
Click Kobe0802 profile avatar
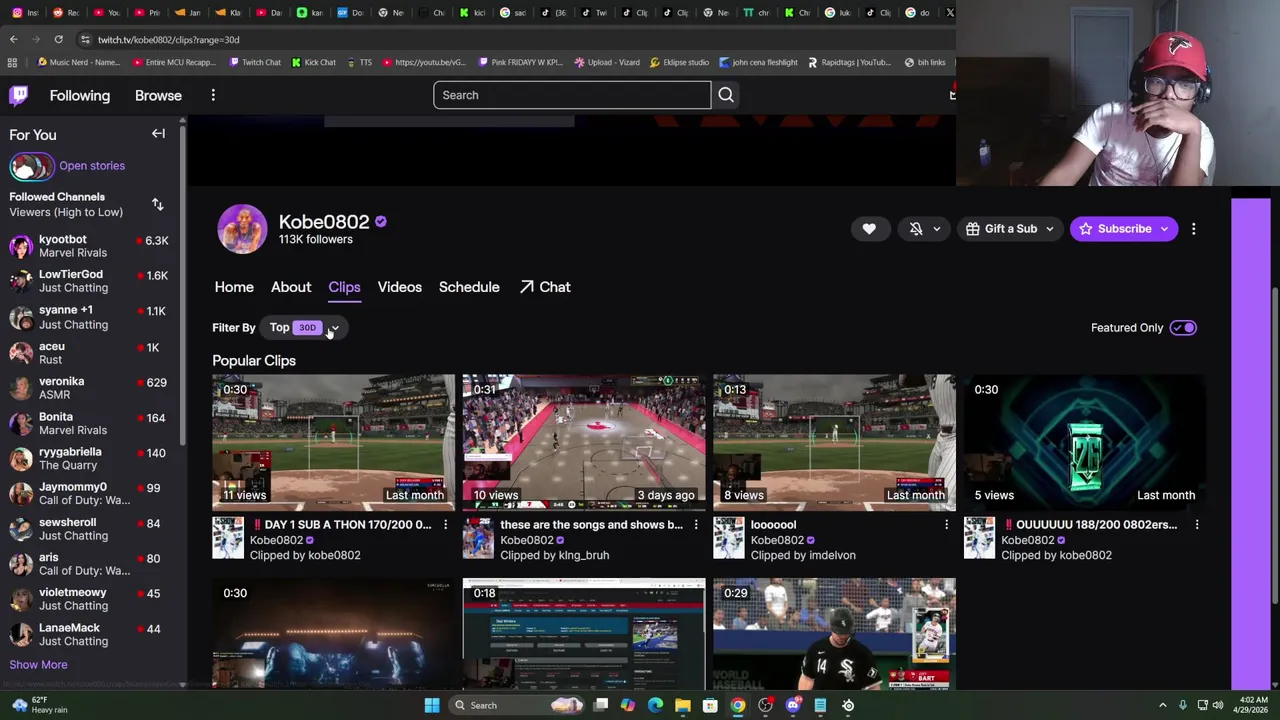coord(242,229)
